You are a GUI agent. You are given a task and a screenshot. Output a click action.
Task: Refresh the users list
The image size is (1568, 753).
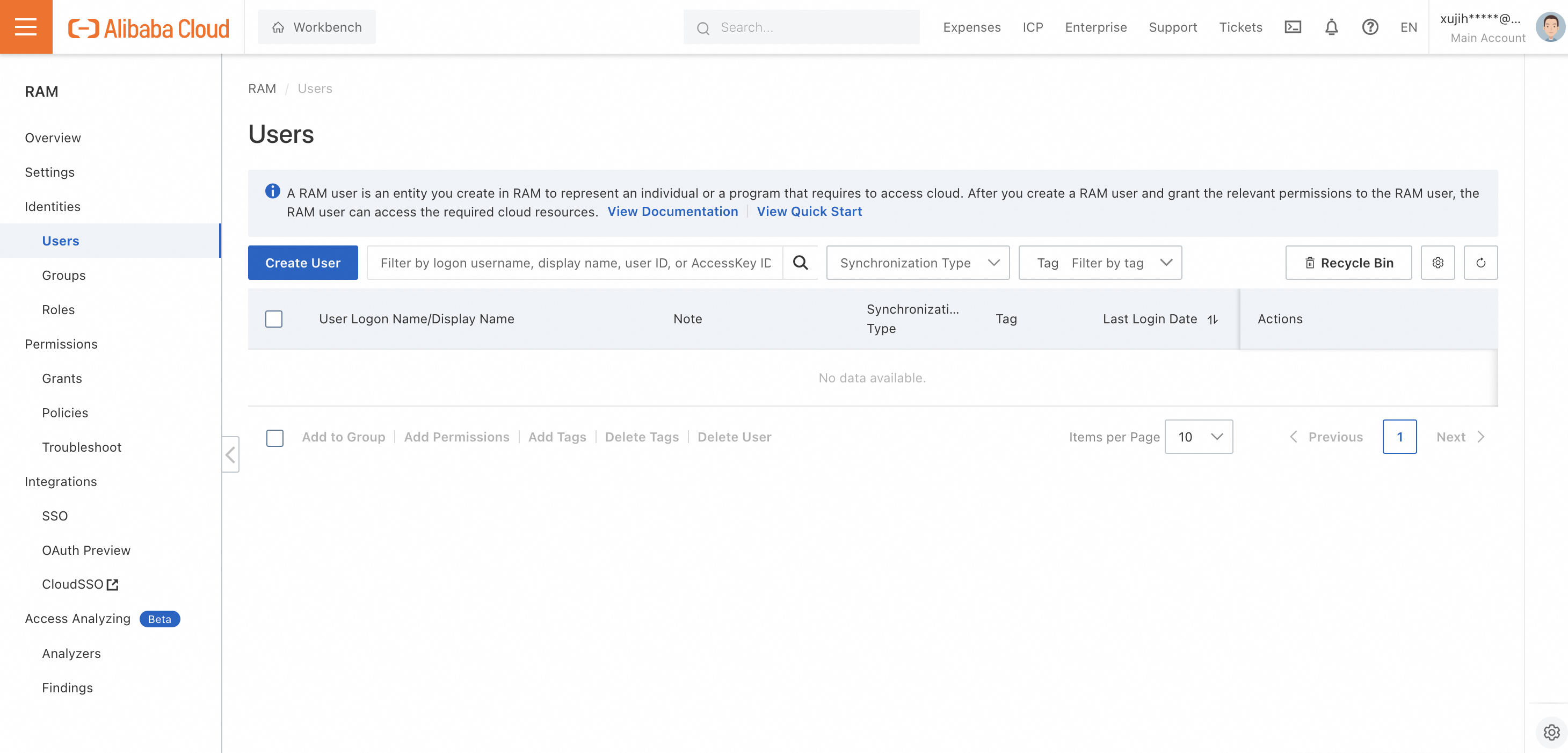pos(1480,262)
